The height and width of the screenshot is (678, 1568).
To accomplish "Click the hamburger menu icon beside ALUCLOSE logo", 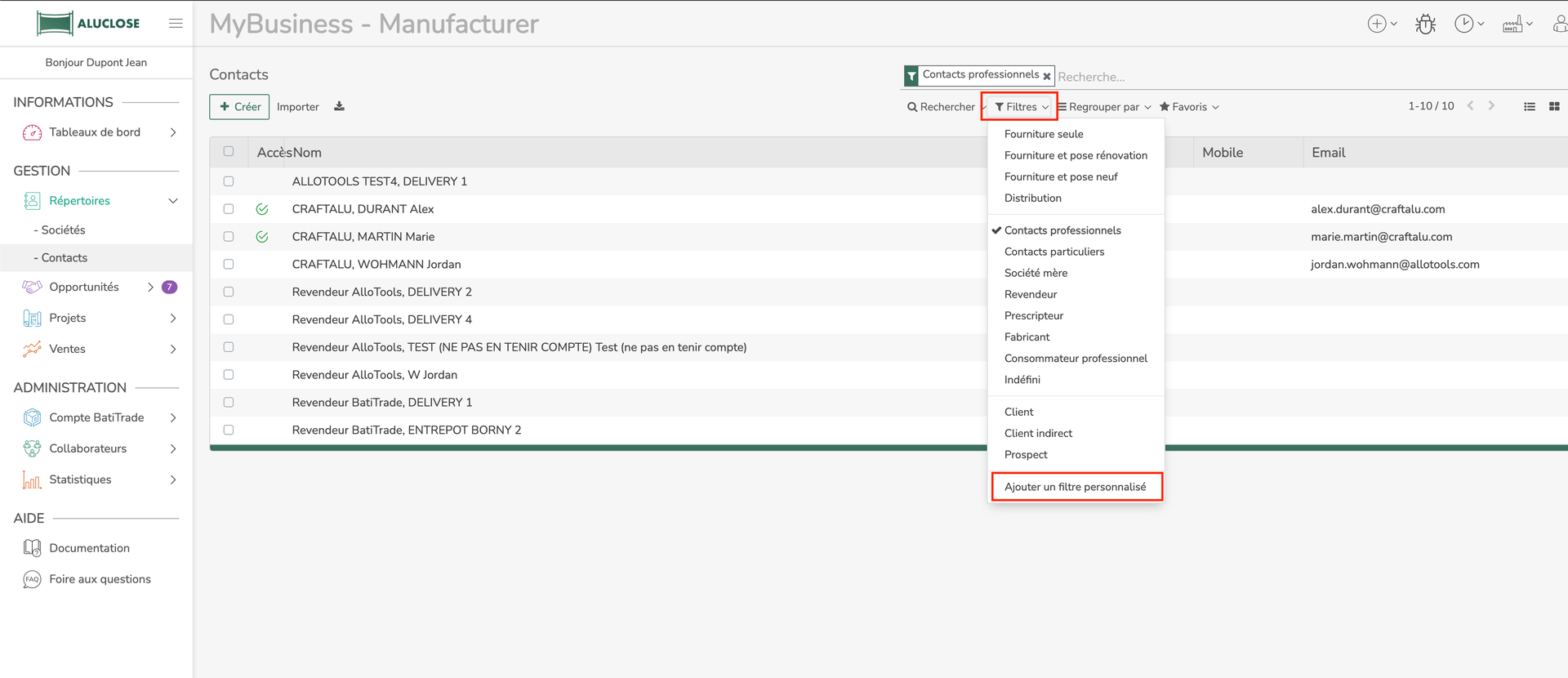I will click(x=176, y=24).
